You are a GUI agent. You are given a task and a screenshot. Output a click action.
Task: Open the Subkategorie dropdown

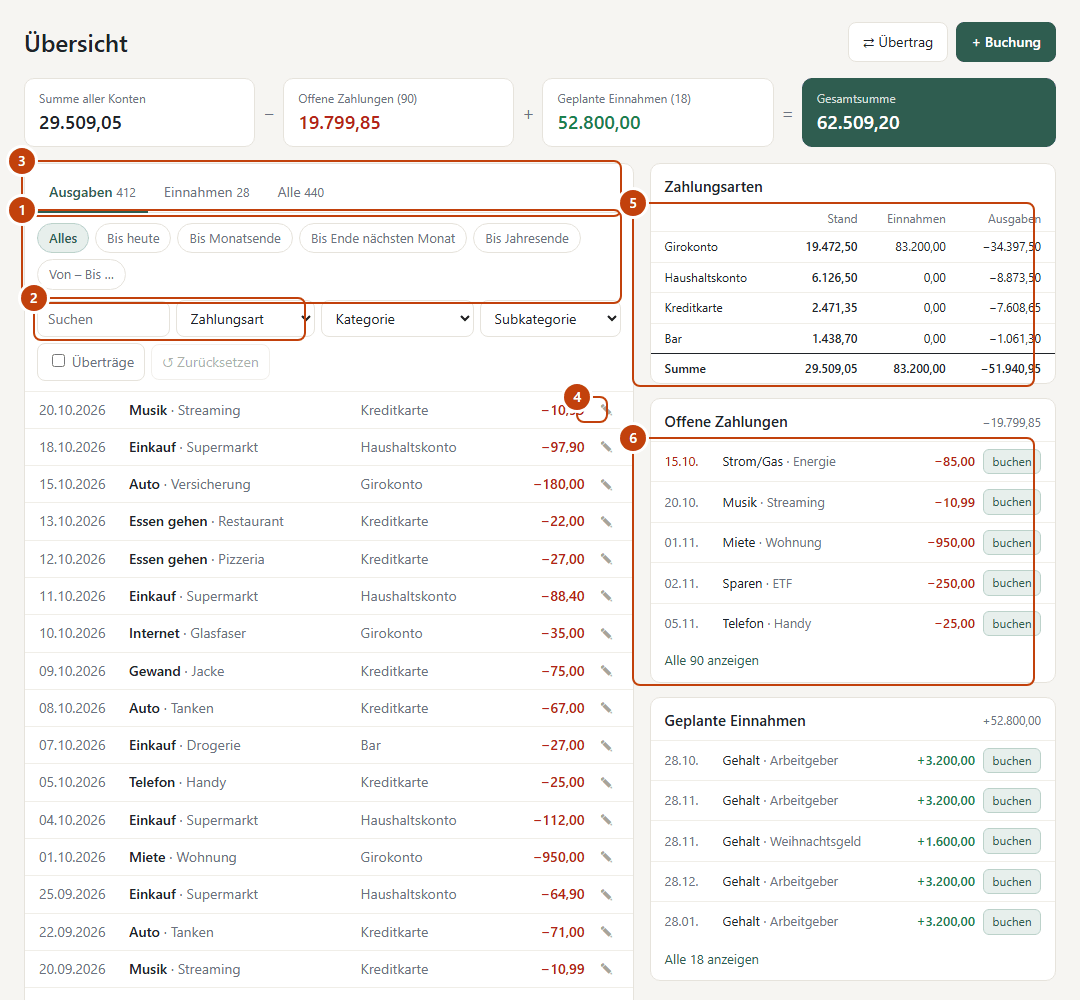pos(550,320)
